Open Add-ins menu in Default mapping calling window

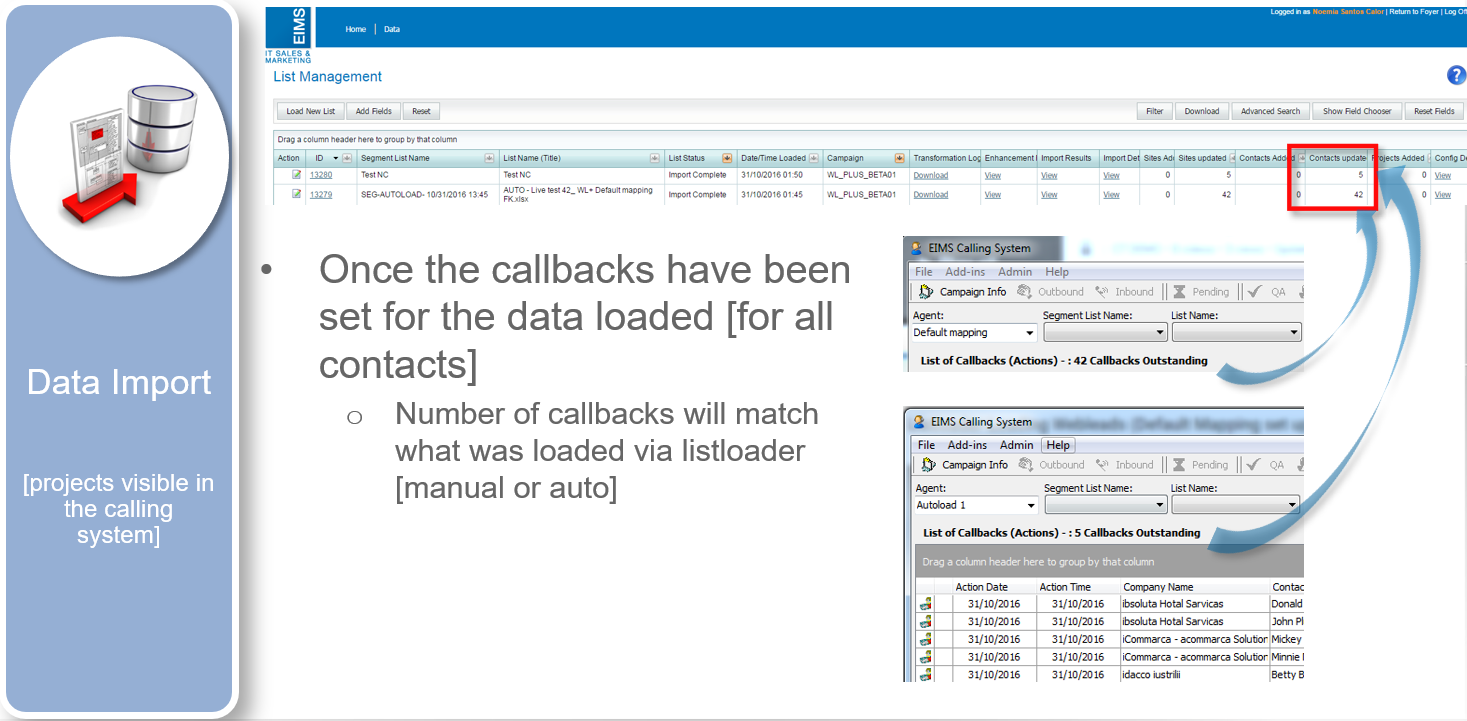point(965,272)
